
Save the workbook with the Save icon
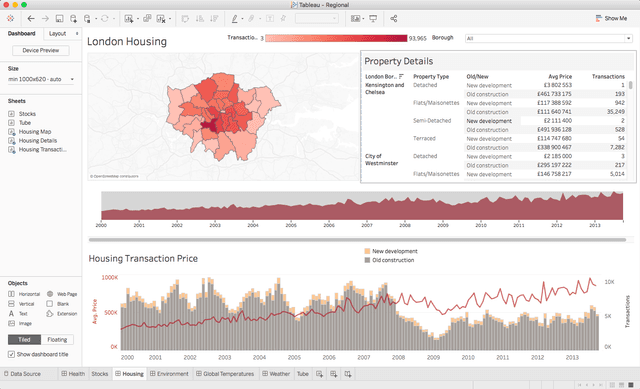[x=60, y=18]
